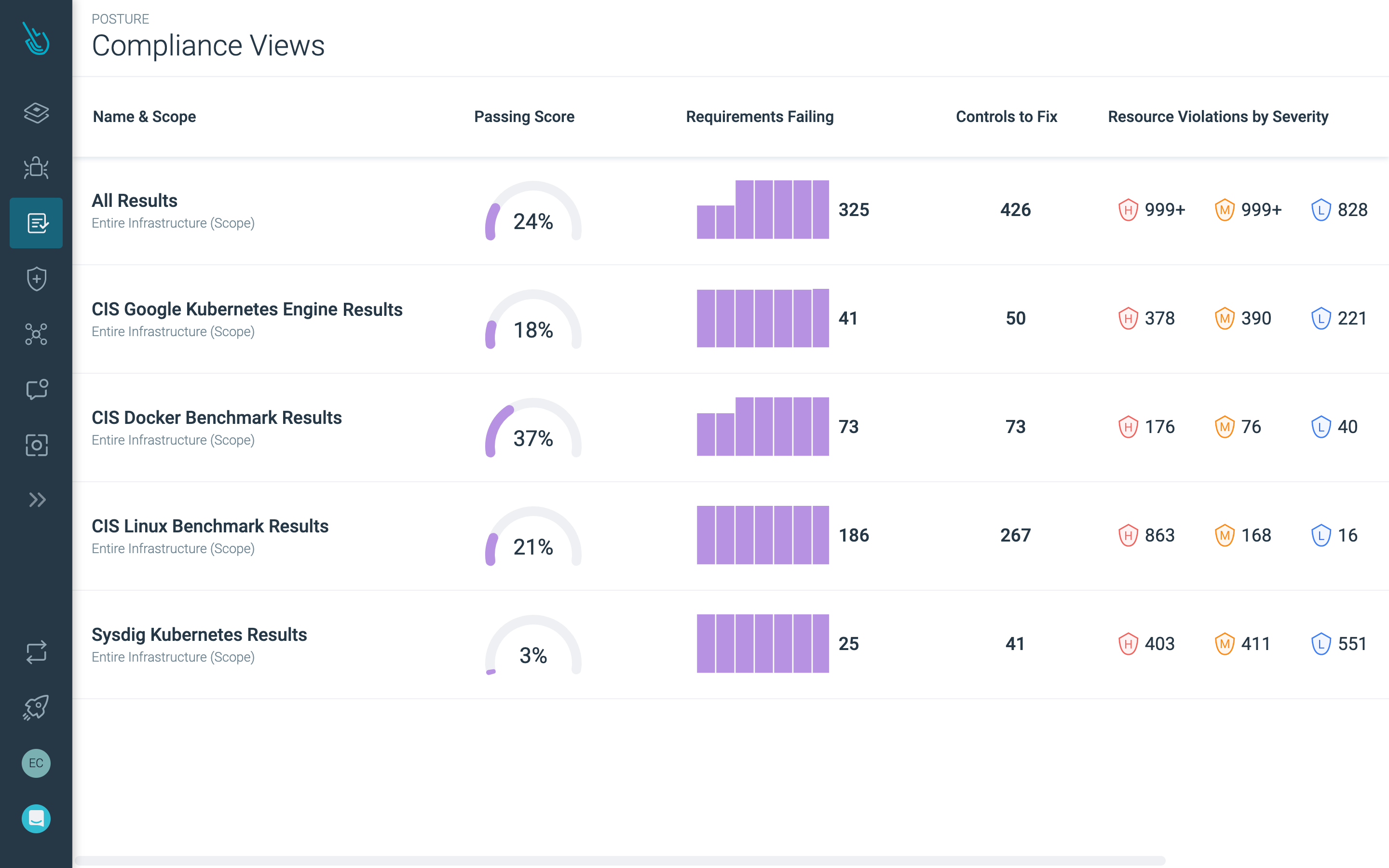The width and height of the screenshot is (1389, 868).
Task: Click the Passing Score column header
Action: [523, 117]
